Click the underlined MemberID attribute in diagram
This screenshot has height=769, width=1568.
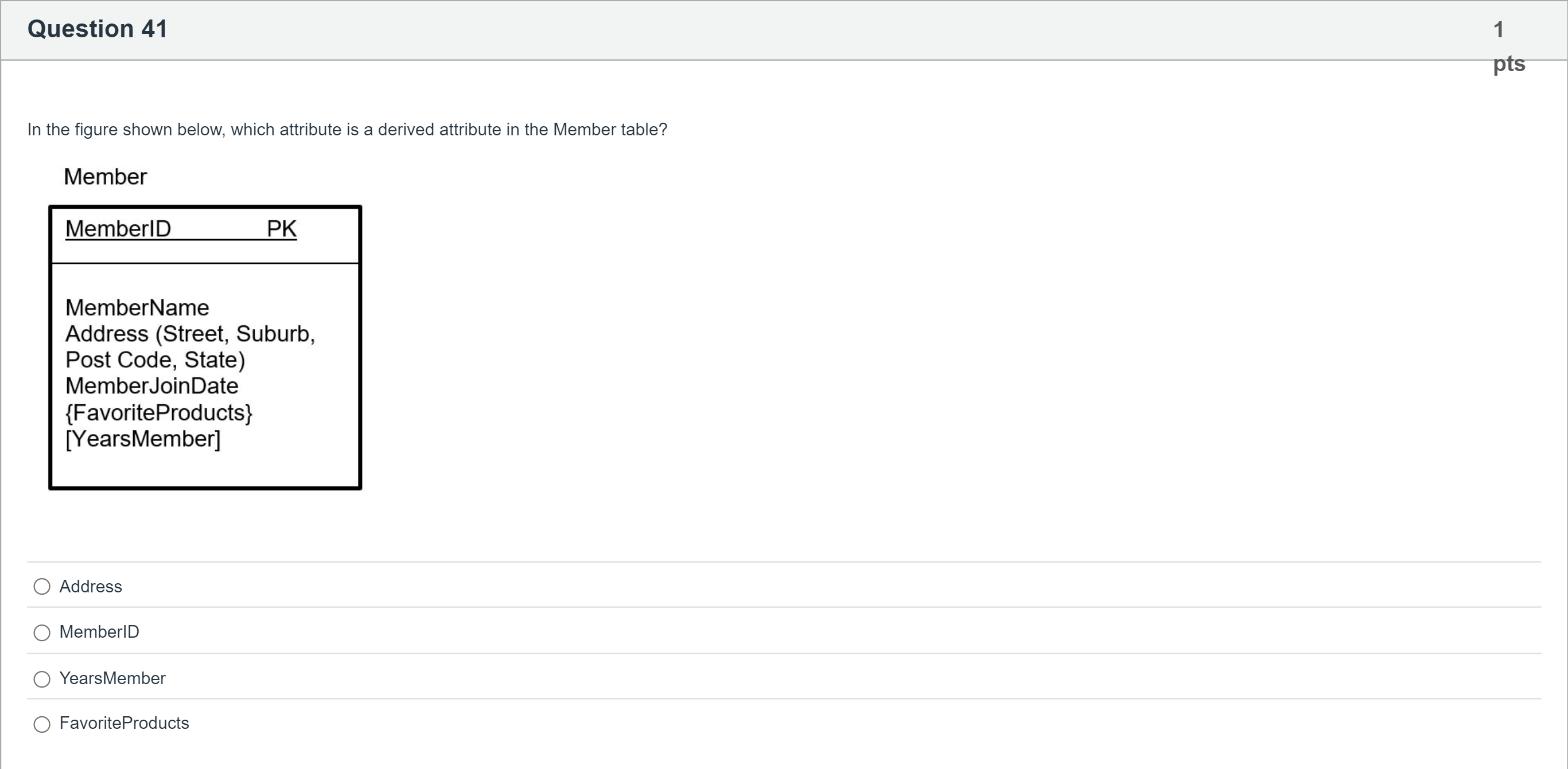(x=118, y=229)
